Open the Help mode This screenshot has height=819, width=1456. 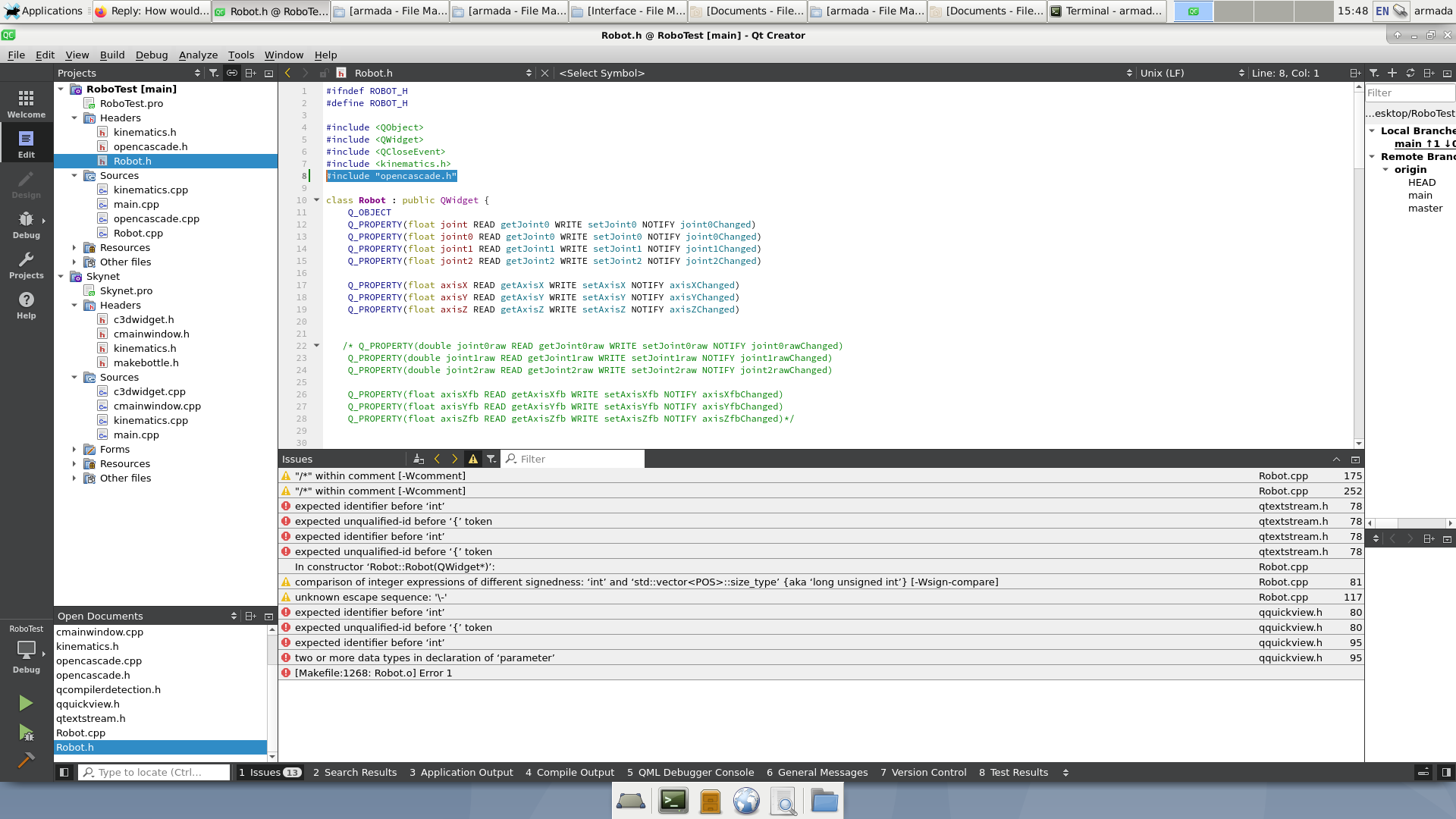27,305
